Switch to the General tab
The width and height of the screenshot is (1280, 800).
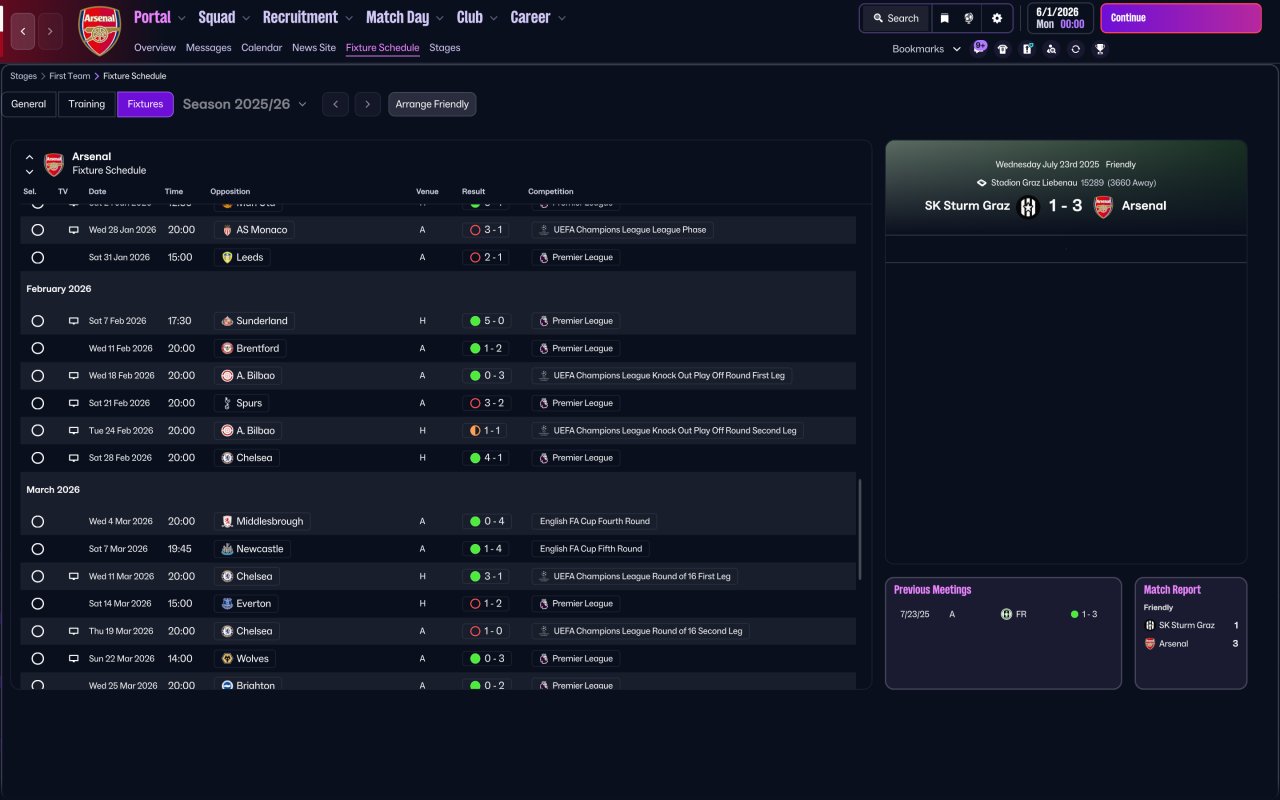(29, 104)
